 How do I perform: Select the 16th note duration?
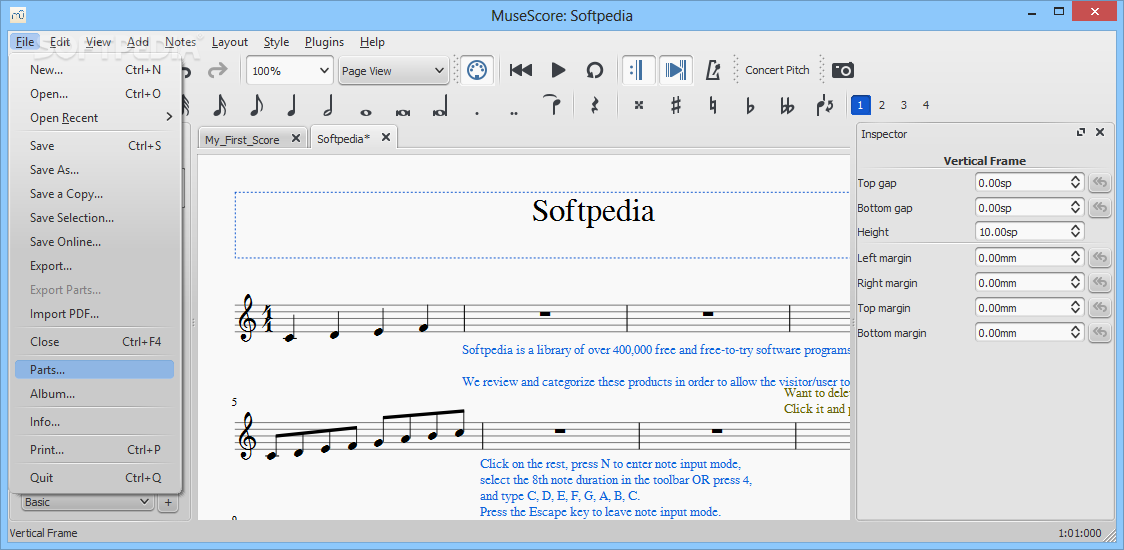220,106
